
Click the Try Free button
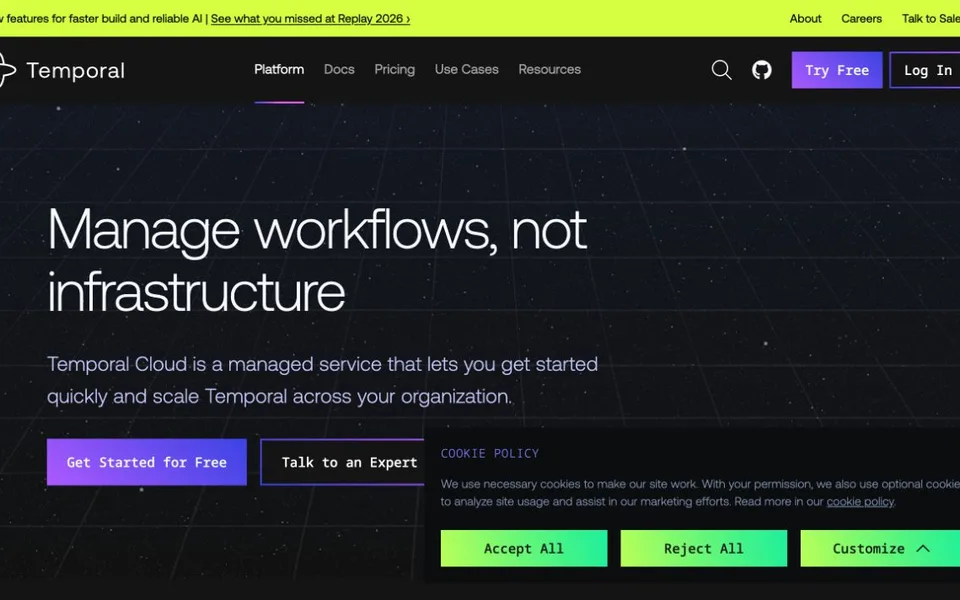837,70
